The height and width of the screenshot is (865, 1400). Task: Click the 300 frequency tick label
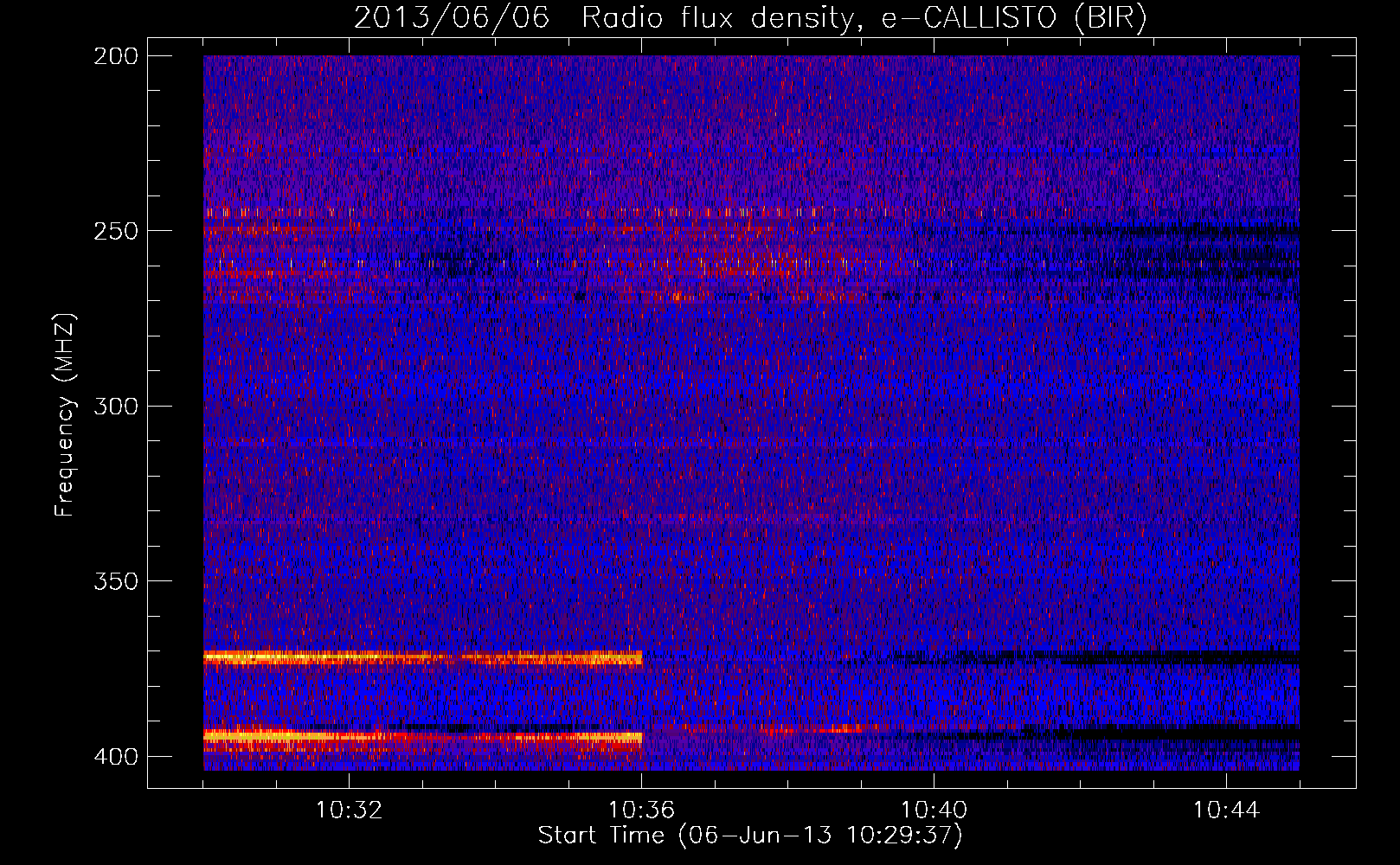point(115,406)
